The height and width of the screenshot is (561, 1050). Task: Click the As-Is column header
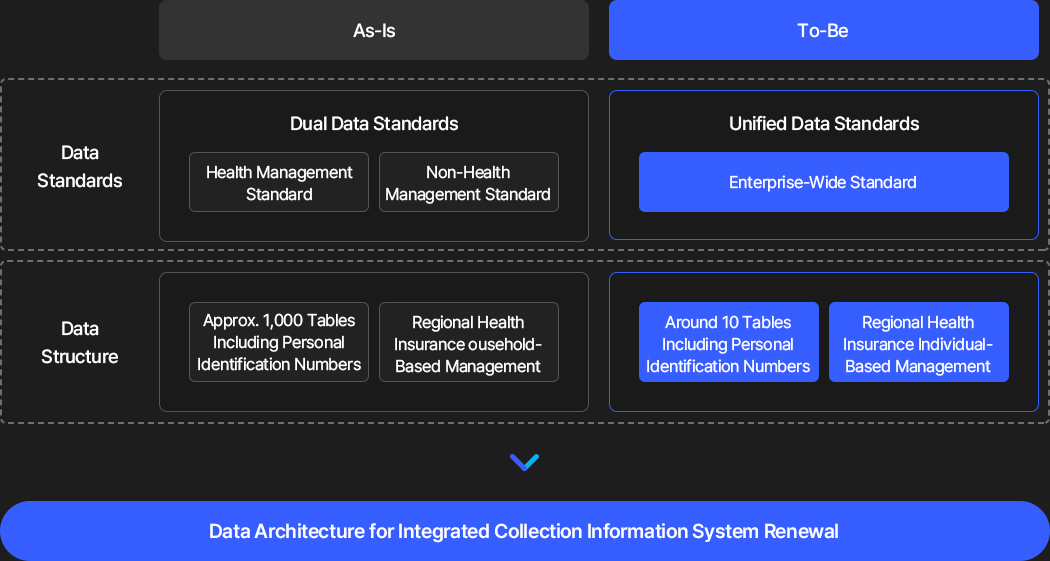(x=374, y=30)
